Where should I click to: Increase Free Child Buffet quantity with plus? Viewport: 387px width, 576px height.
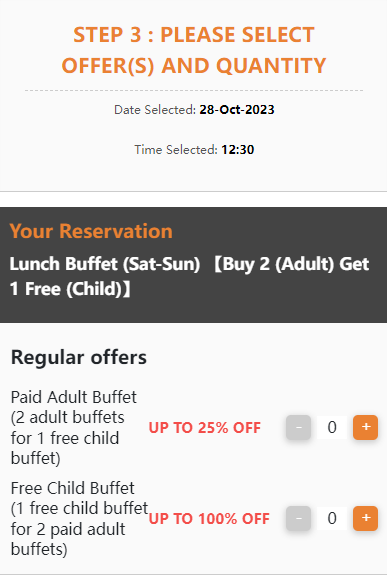(x=365, y=518)
